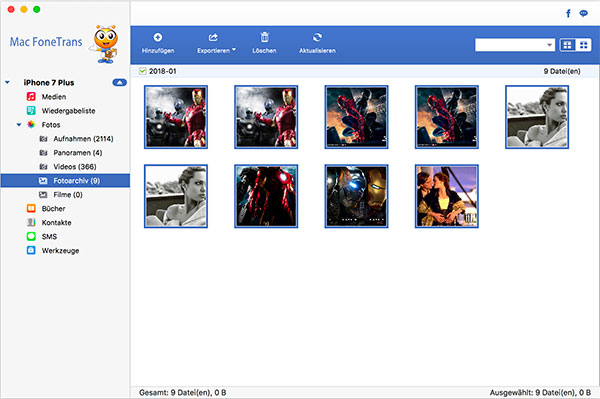Select SMS text in sidebar
Viewport: 600px width, 399px height.
click(49, 236)
